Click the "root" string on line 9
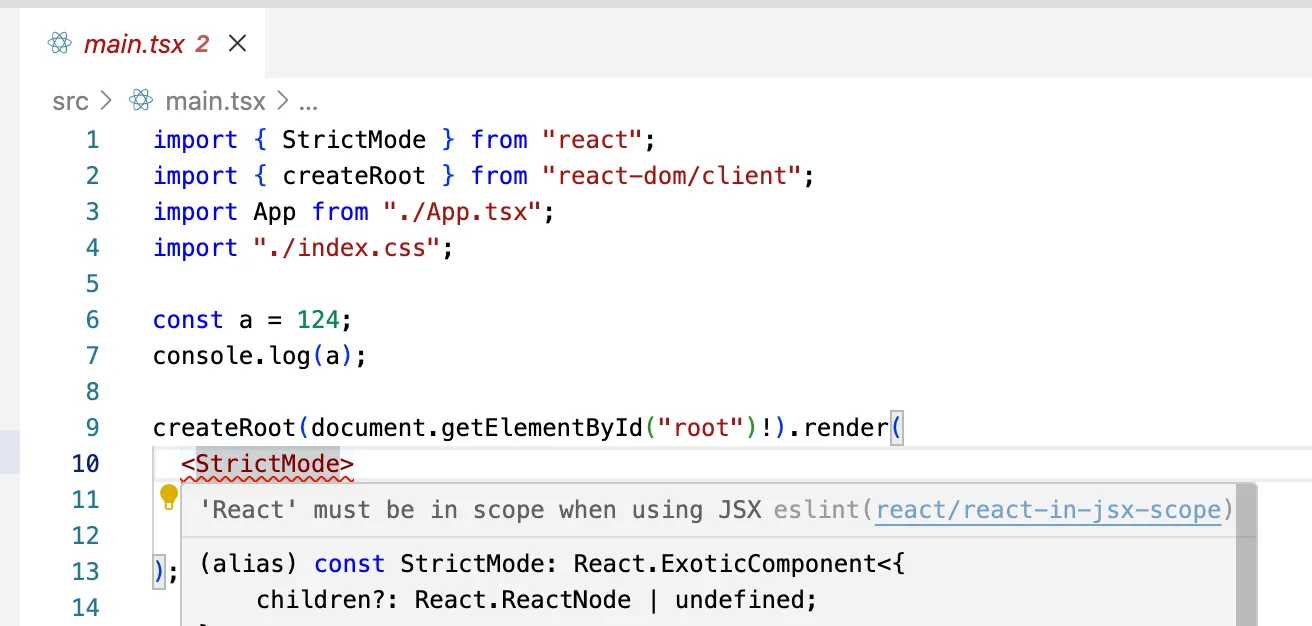Screen dimensions: 1312x626 tap(700, 428)
